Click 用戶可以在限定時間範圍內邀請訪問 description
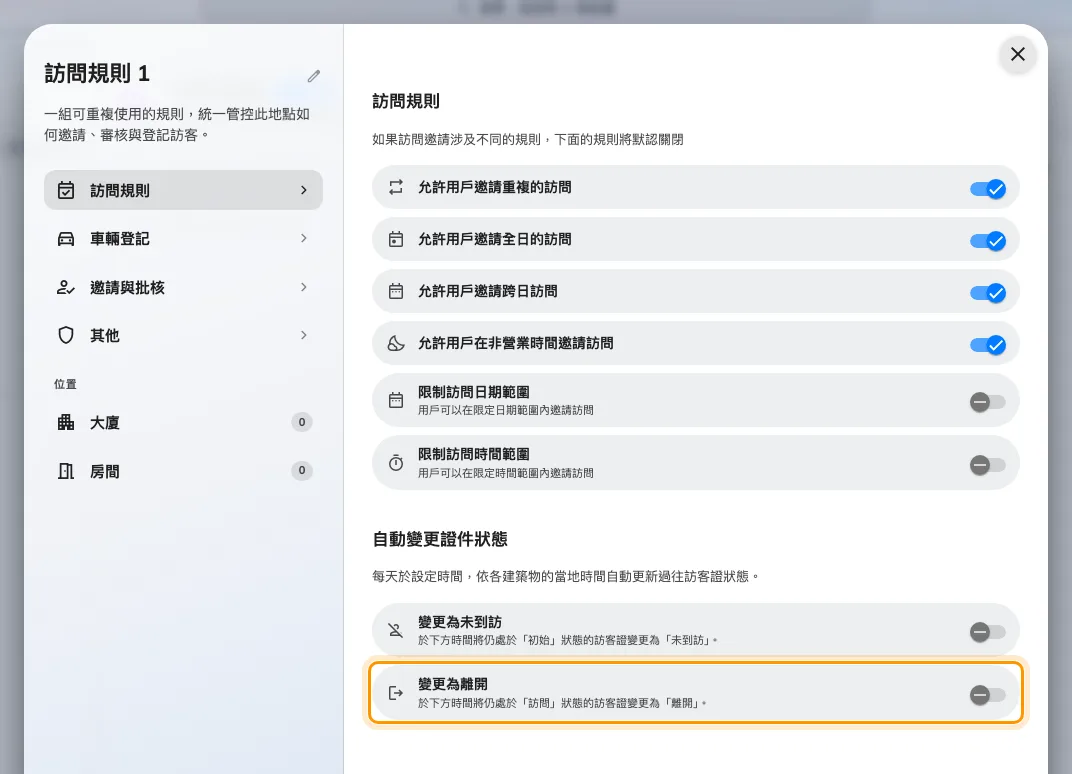 point(505,473)
